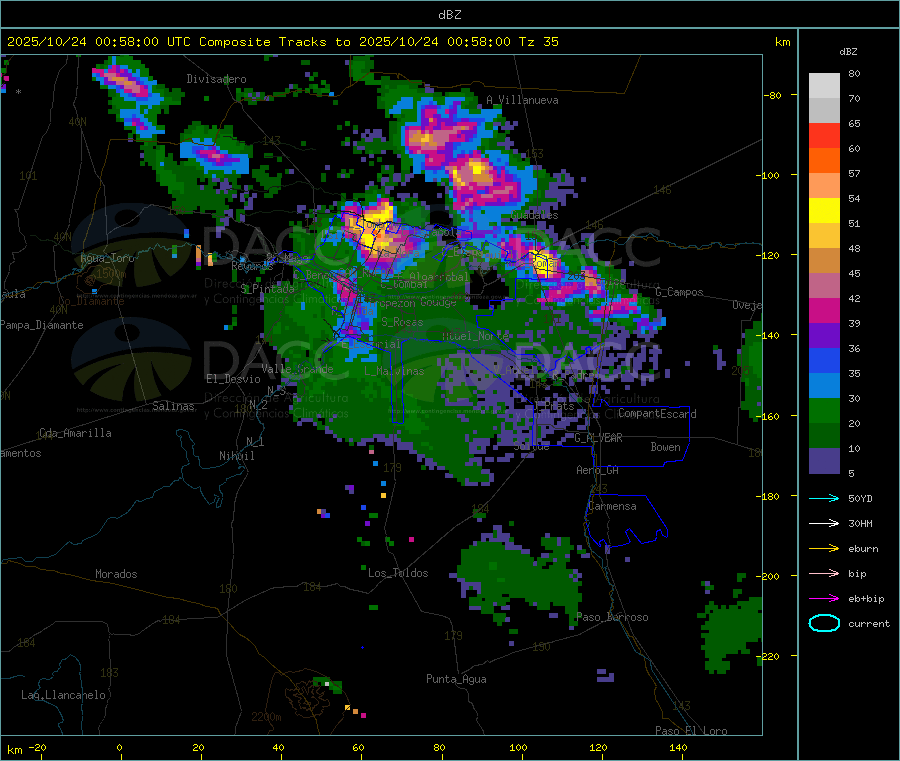Select the Nihuil place label
Viewport: 900px width, 761px height.
point(236,456)
